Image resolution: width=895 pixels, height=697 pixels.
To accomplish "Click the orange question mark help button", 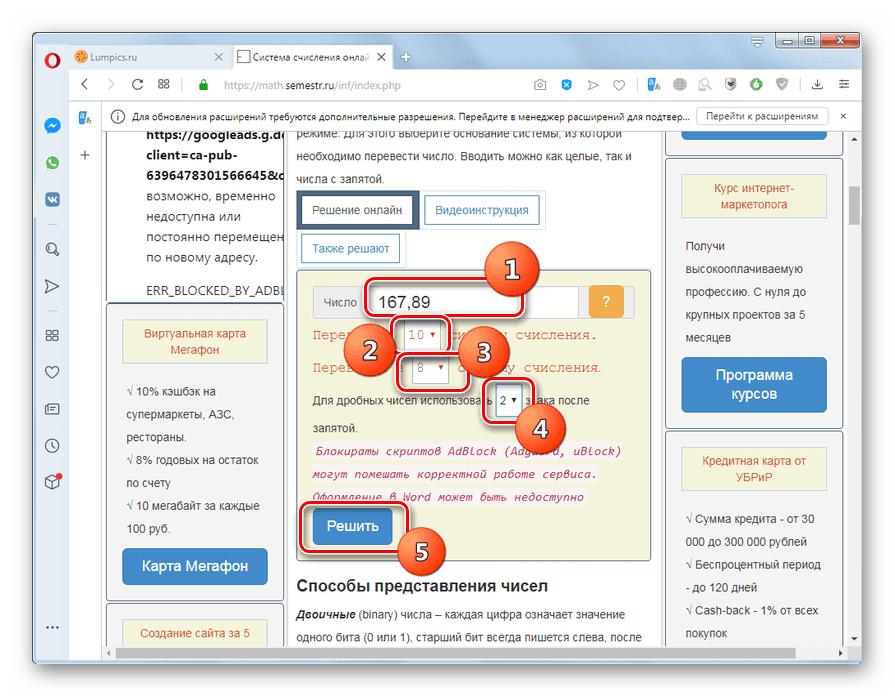I will (x=606, y=301).
